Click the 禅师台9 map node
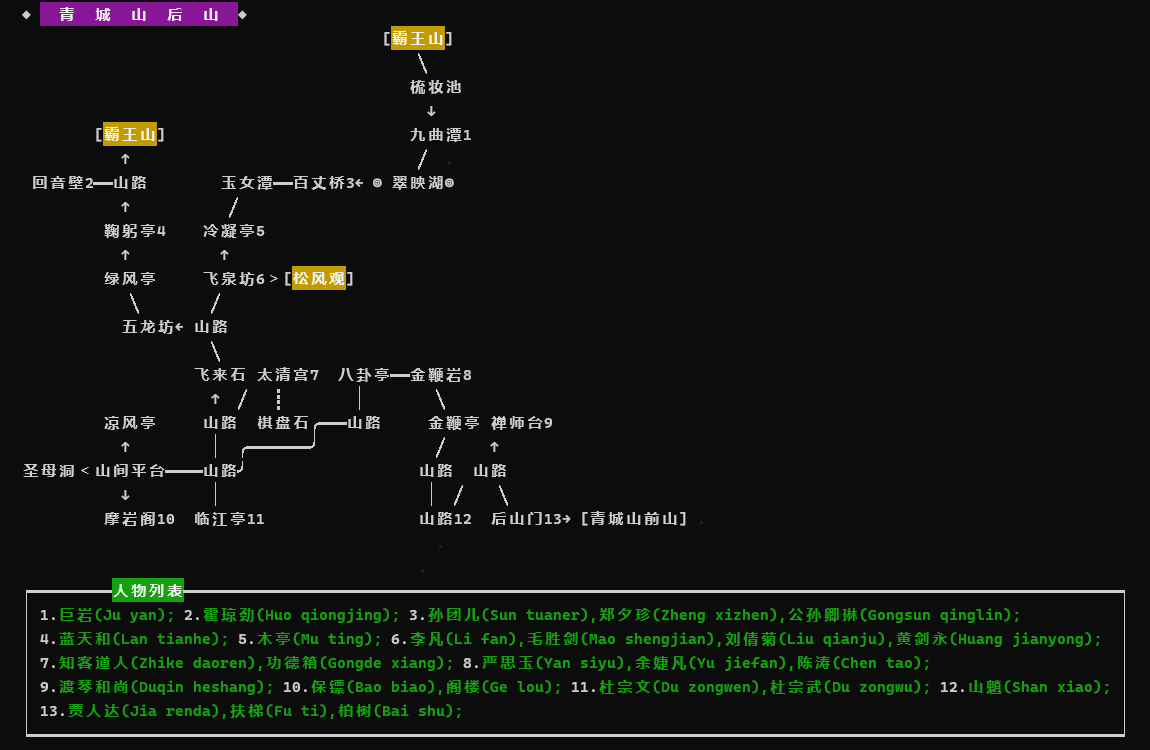The image size is (1150, 750). coord(521,422)
